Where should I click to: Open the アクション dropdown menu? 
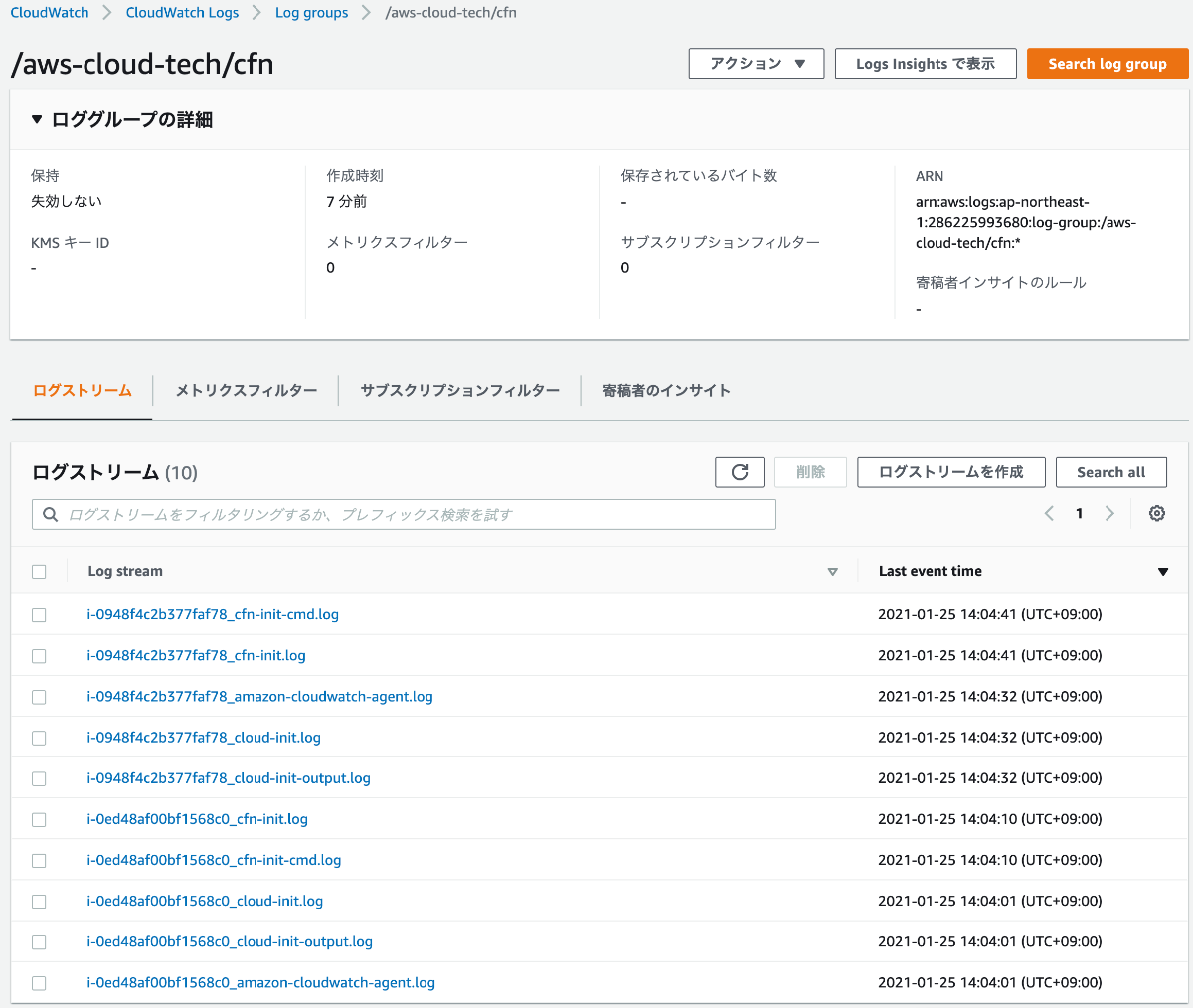757,63
